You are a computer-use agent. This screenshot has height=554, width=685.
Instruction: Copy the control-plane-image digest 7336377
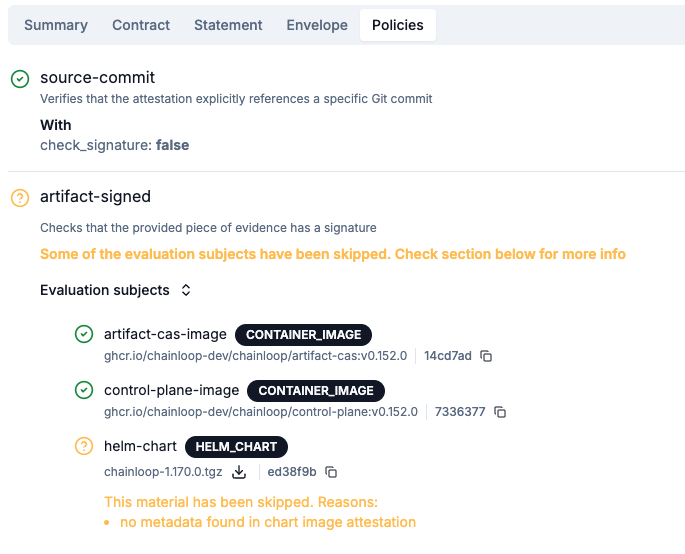pos(500,412)
